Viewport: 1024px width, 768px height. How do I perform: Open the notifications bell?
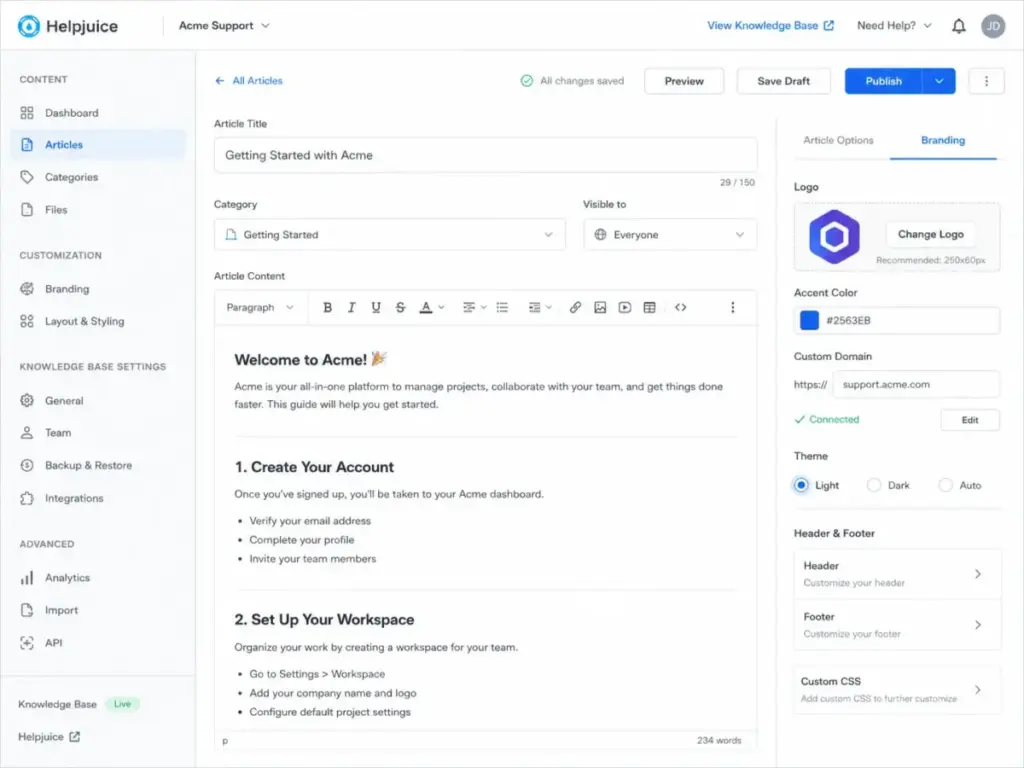point(958,26)
